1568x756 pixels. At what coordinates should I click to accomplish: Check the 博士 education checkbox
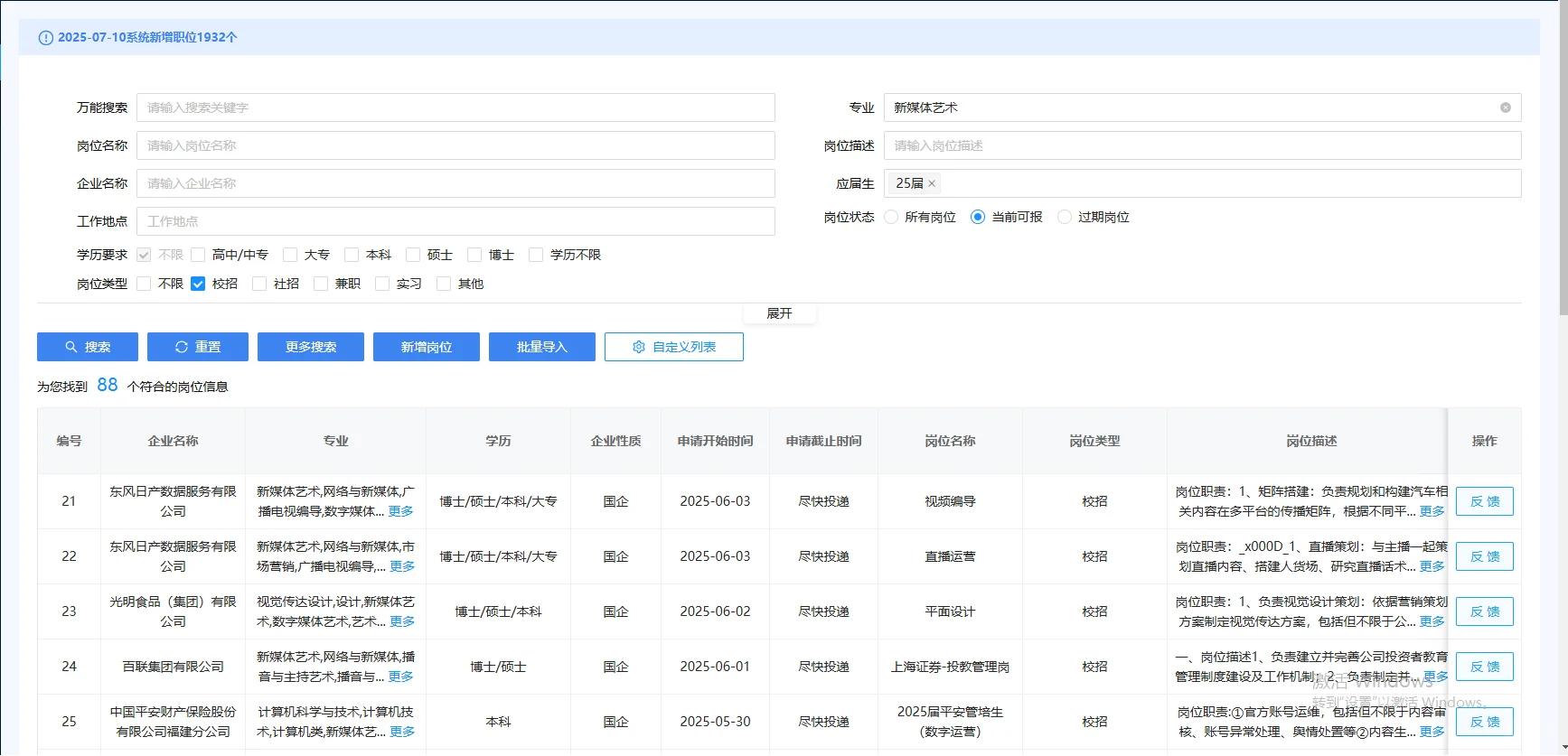(x=474, y=255)
